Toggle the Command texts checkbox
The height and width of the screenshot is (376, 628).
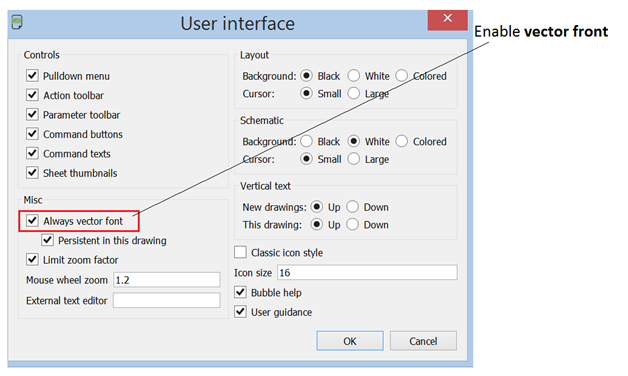click(x=32, y=153)
